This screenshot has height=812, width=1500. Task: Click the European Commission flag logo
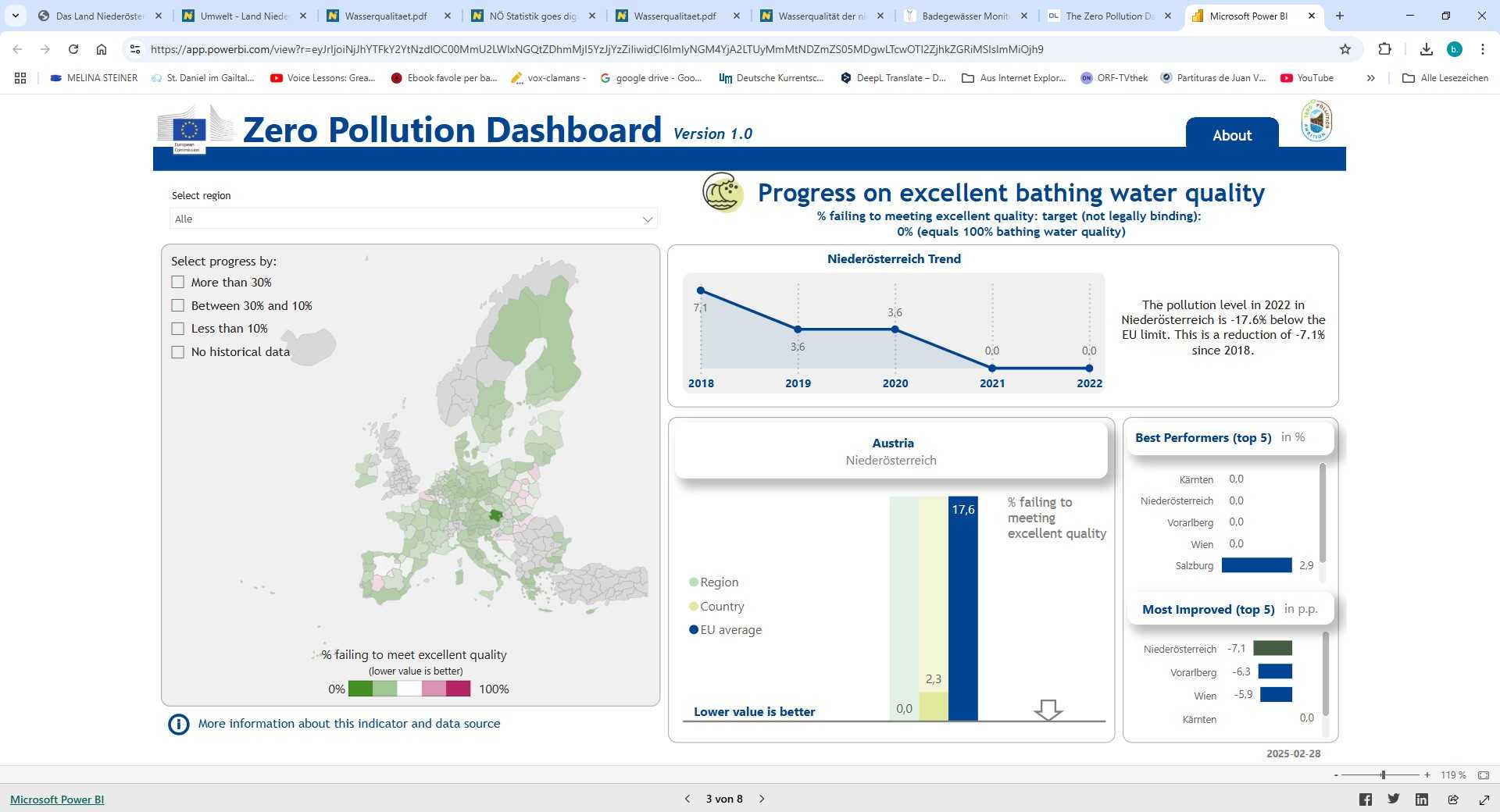tap(190, 126)
